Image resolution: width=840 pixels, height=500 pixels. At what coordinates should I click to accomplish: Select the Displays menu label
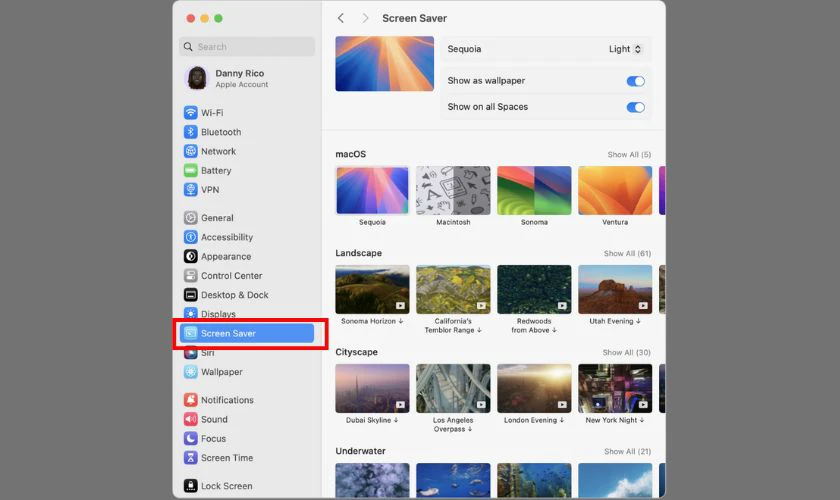pyautogui.click(x=218, y=314)
